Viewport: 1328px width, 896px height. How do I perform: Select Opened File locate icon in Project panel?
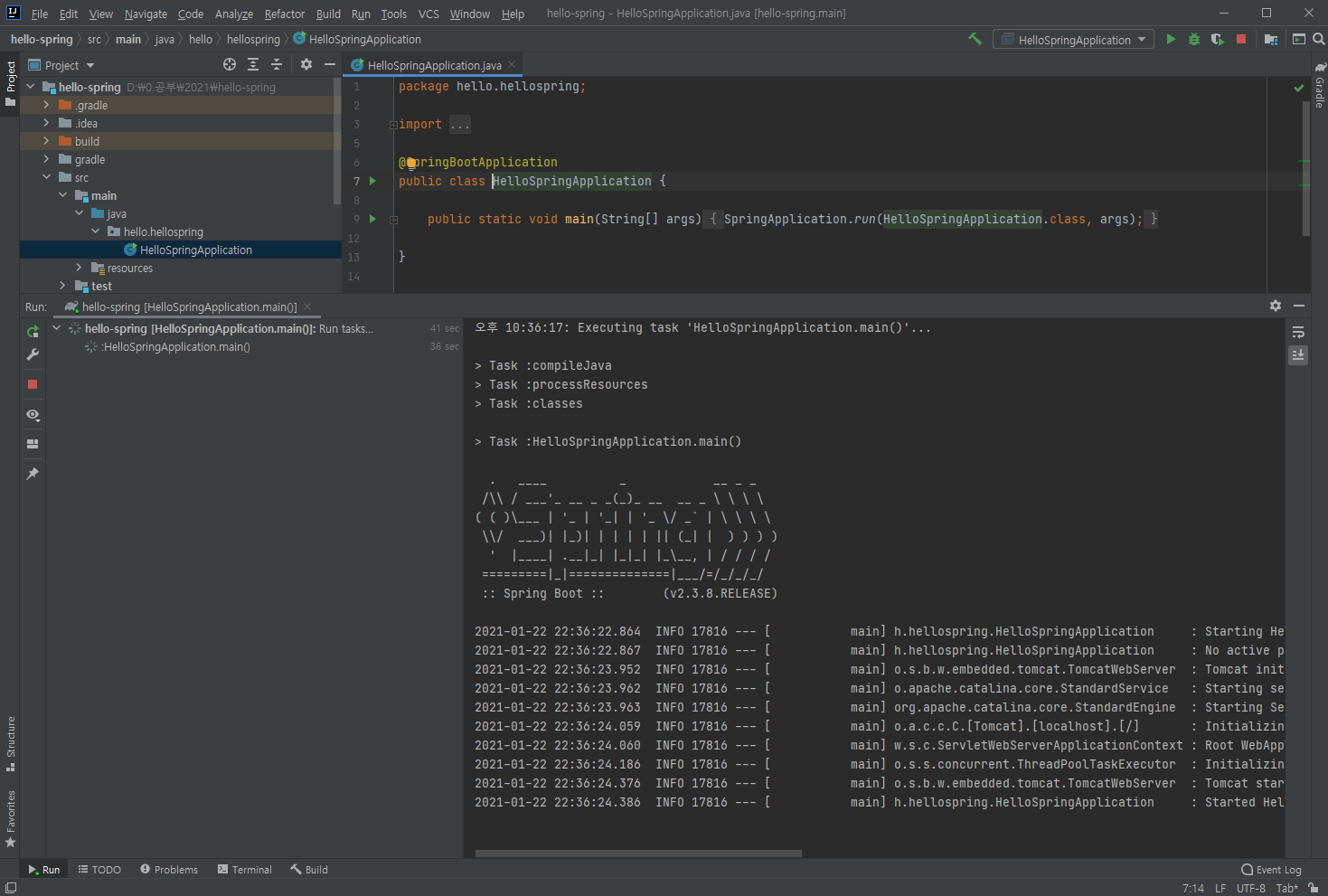pyautogui.click(x=230, y=64)
